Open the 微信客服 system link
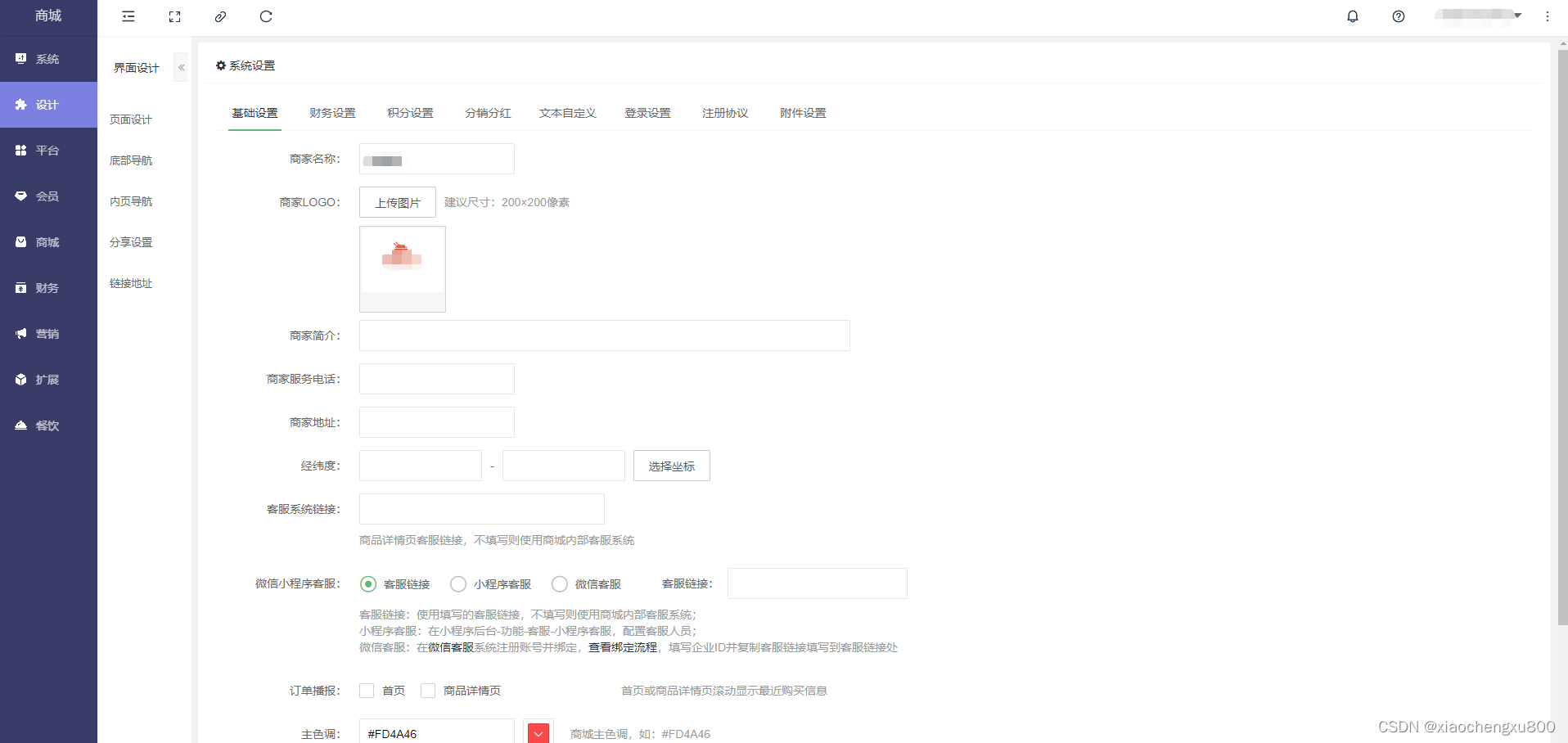 tap(451, 647)
